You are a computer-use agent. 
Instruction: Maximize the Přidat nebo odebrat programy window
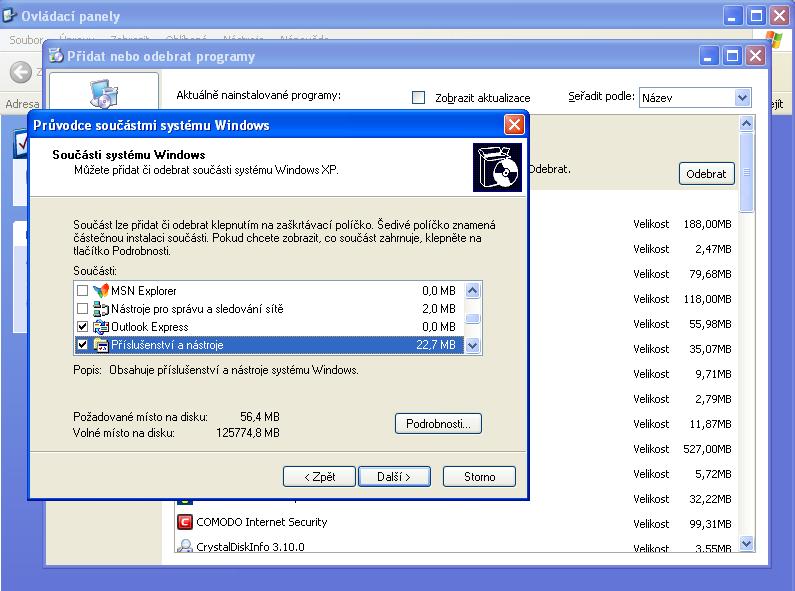point(732,55)
